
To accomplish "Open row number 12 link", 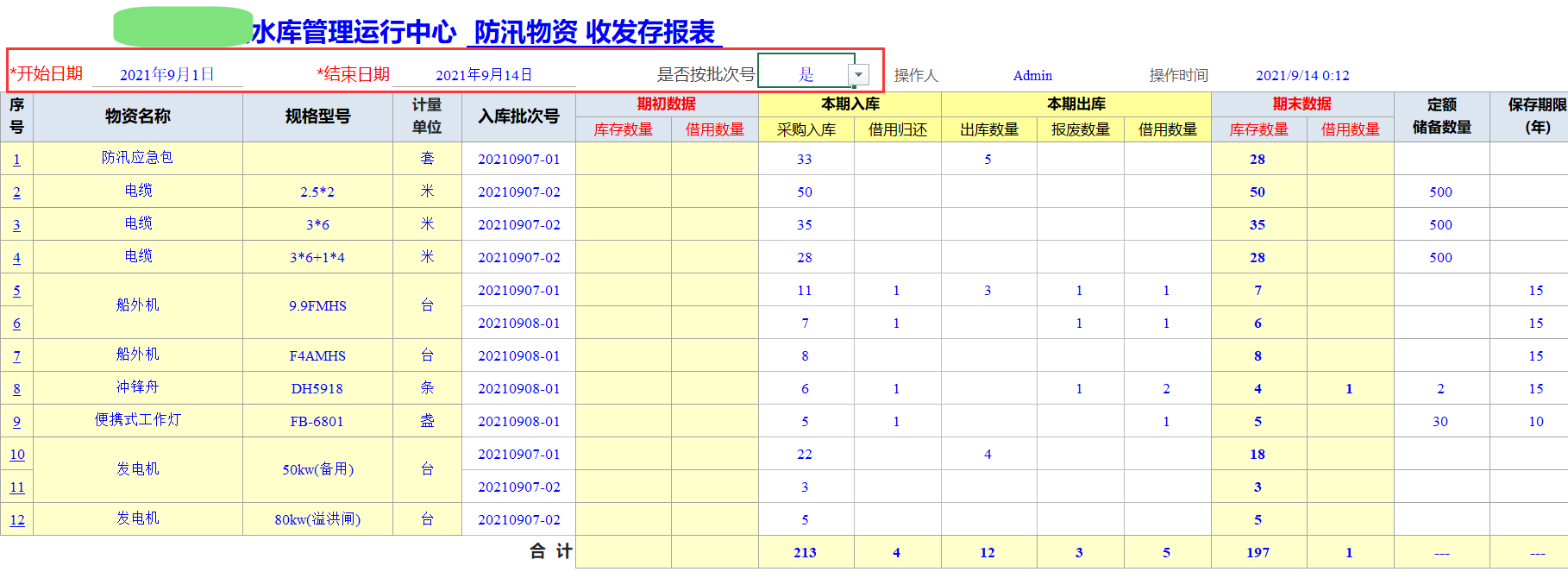I will click(x=17, y=520).
